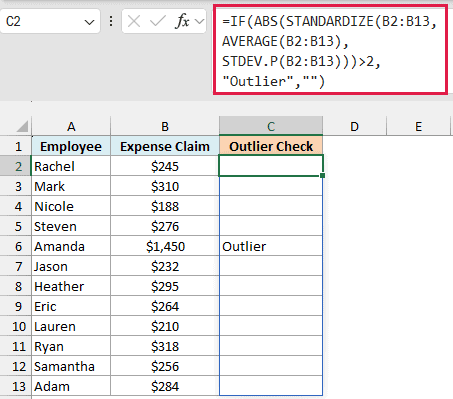Viewport: 453px width, 399px height.
Task: Select the cell containing Samantha
Action: pyautogui.click(x=71, y=366)
